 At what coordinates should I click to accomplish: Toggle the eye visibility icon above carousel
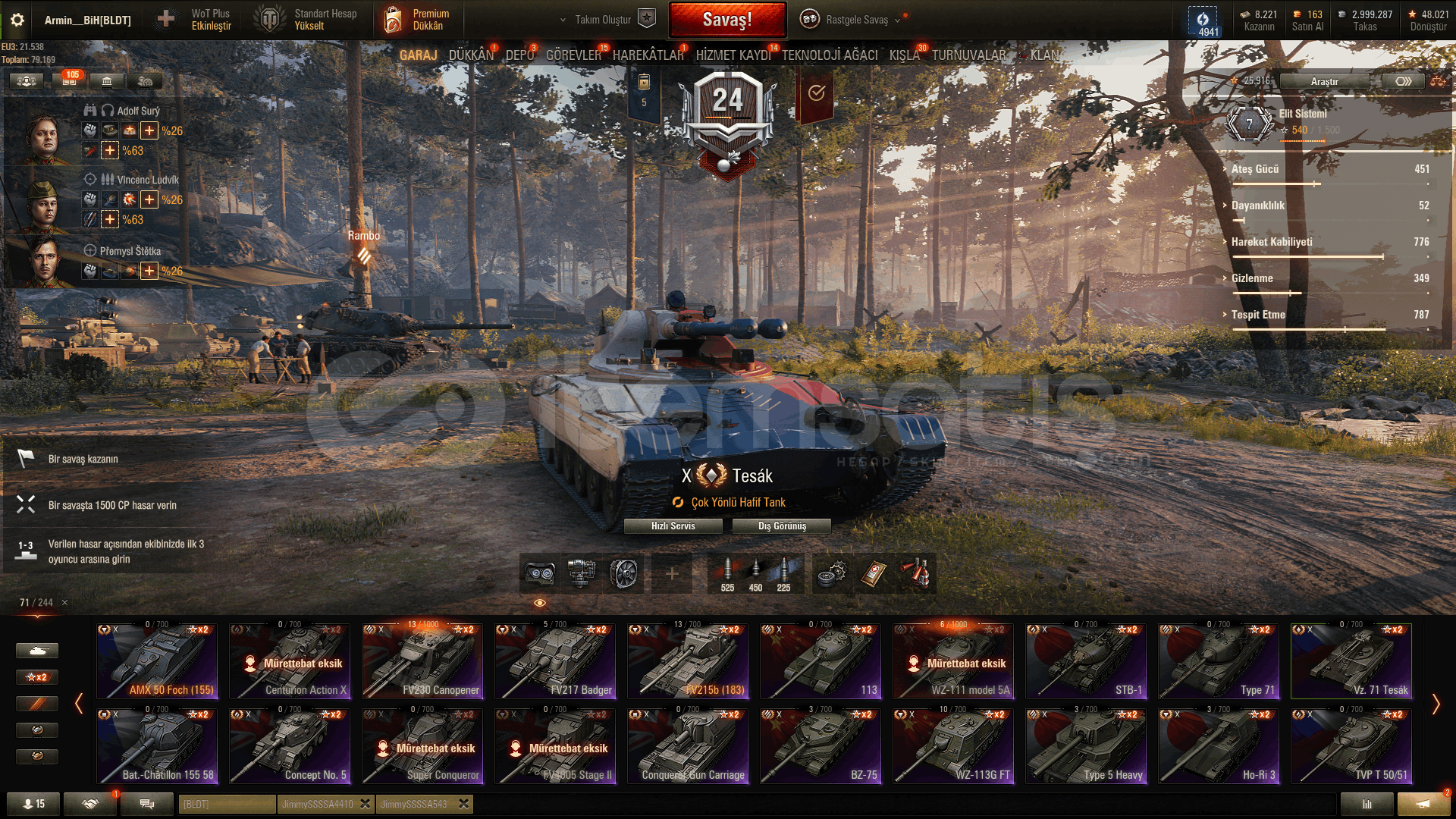pos(540,603)
